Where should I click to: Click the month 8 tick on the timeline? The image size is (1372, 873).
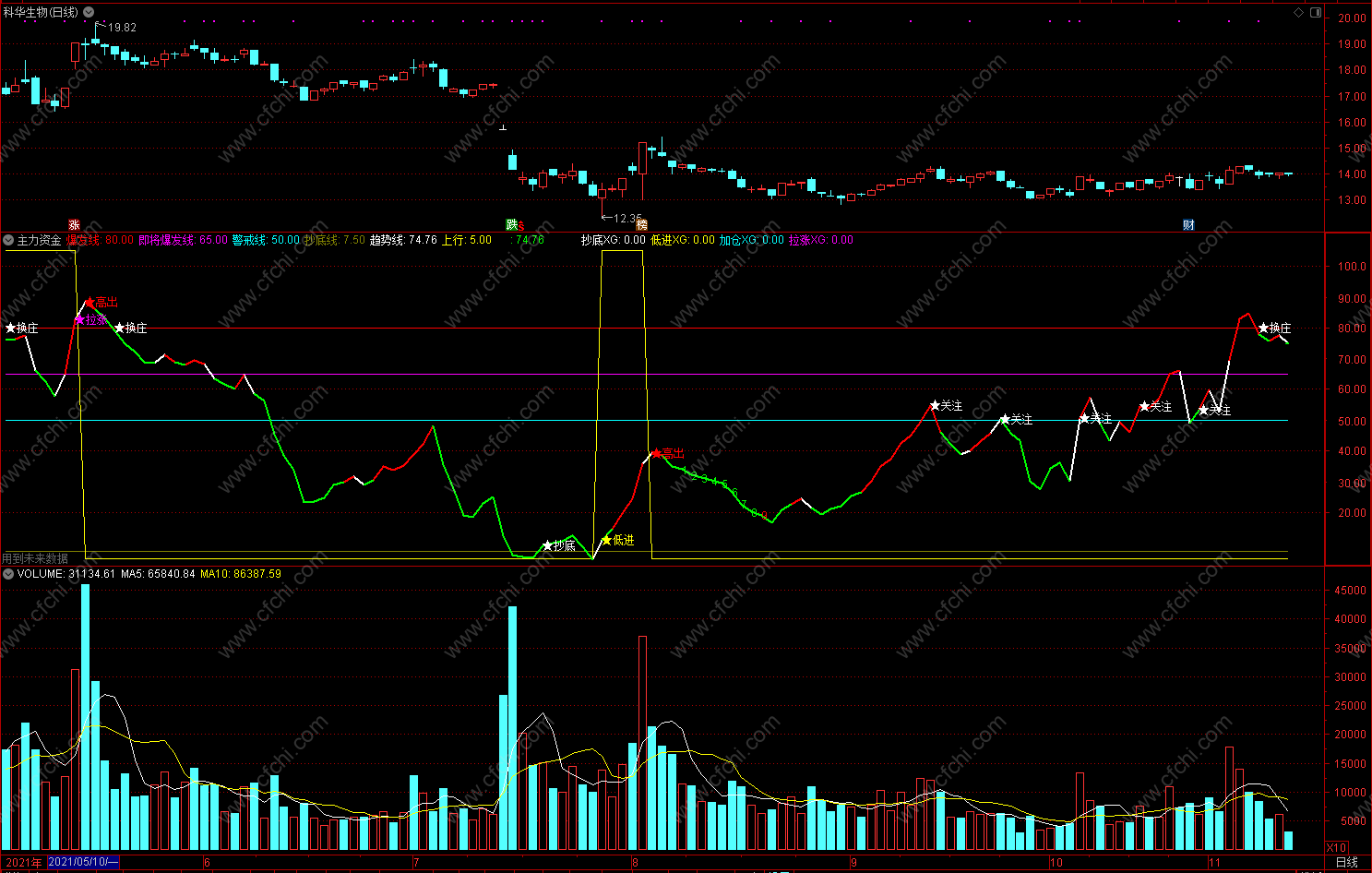[635, 863]
